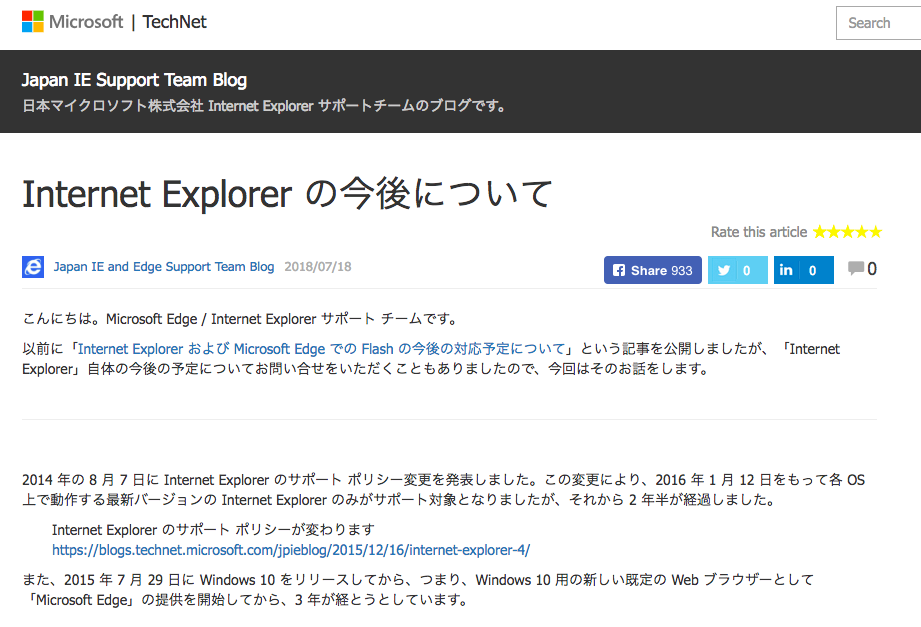Tweet the article via the Twitter button
This screenshot has width=921, height=627.
click(738, 270)
